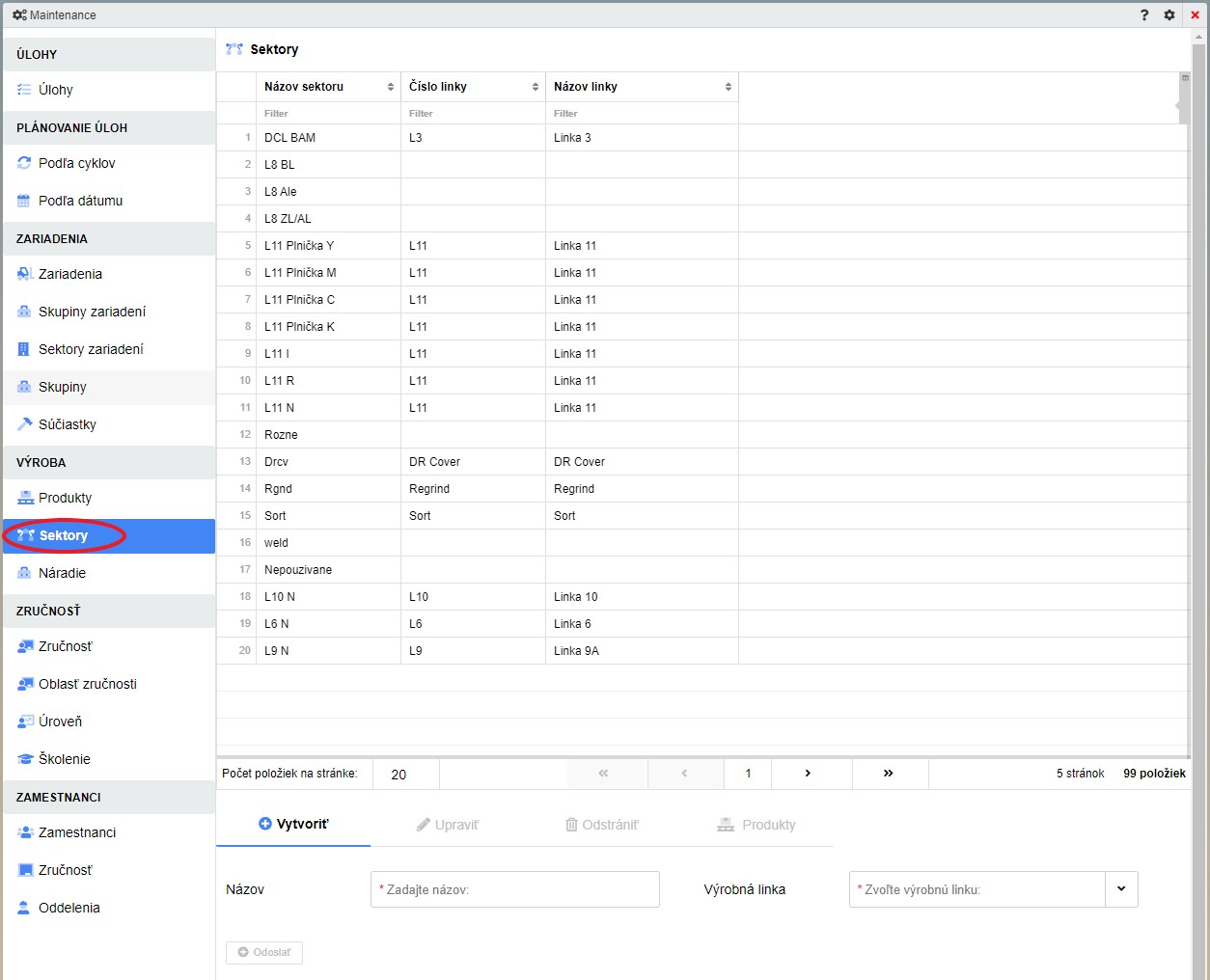Switch to the Upraviť tab
This screenshot has height=980, width=1210.
(448, 825)
